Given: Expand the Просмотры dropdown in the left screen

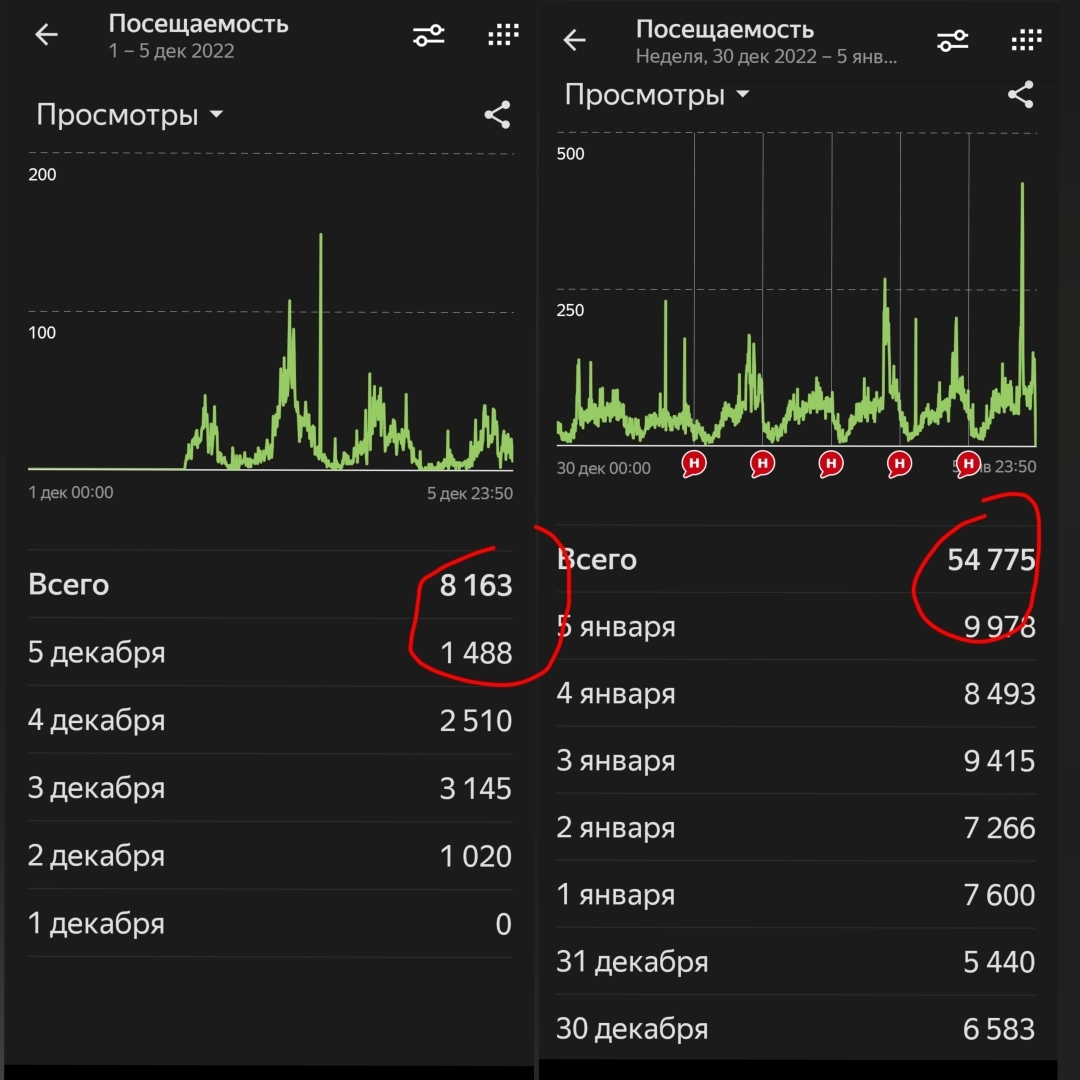Looking at the screenshot, I should click(130, 115).
